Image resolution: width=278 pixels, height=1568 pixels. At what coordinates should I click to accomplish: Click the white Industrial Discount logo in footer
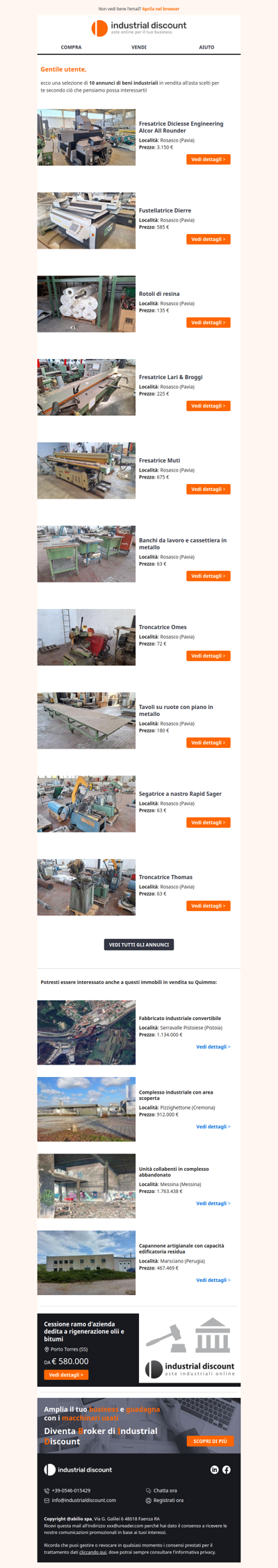[78, 1469]
